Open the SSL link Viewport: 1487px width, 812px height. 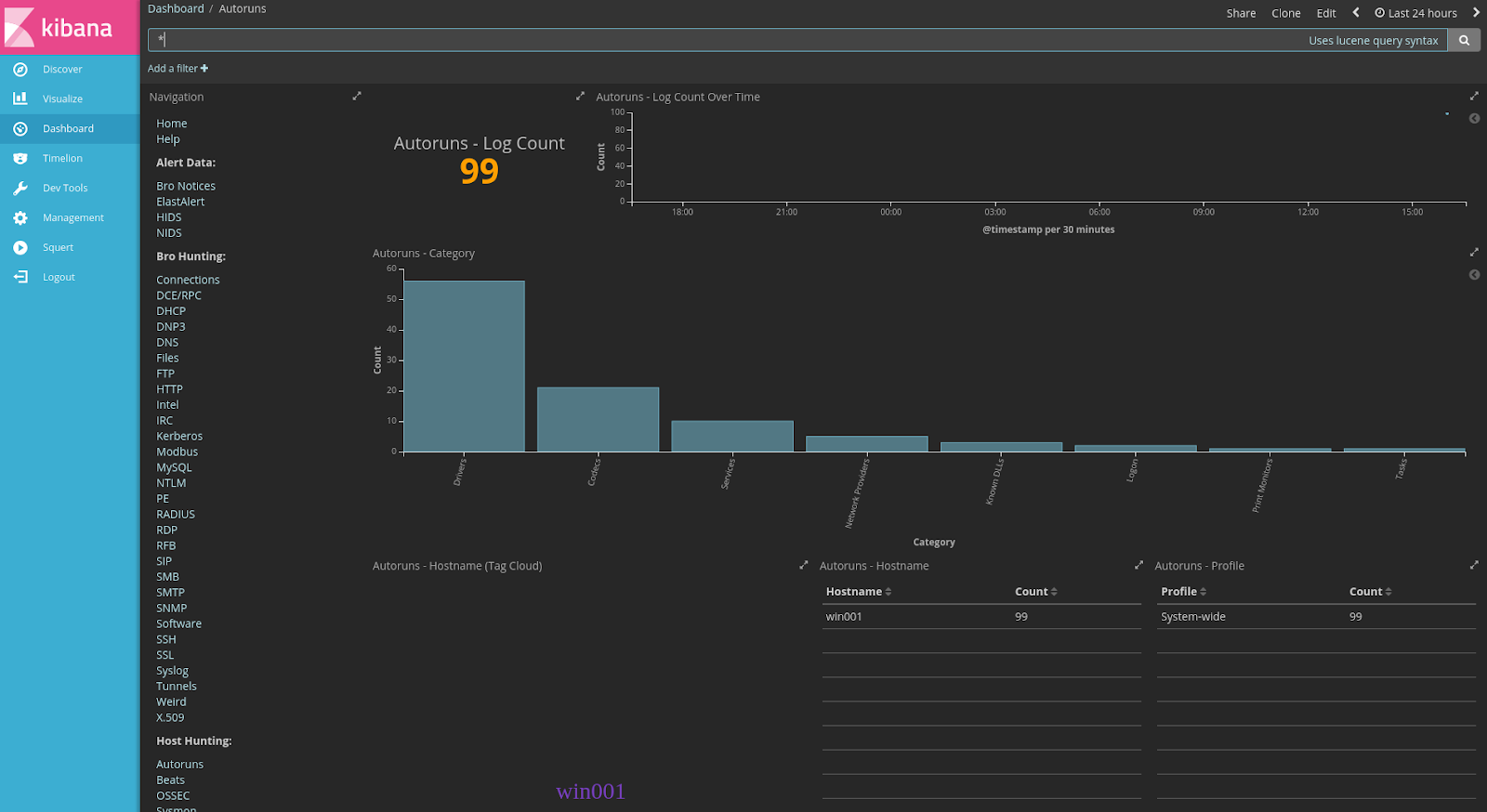pyautogui.click(x=165, y=655)
